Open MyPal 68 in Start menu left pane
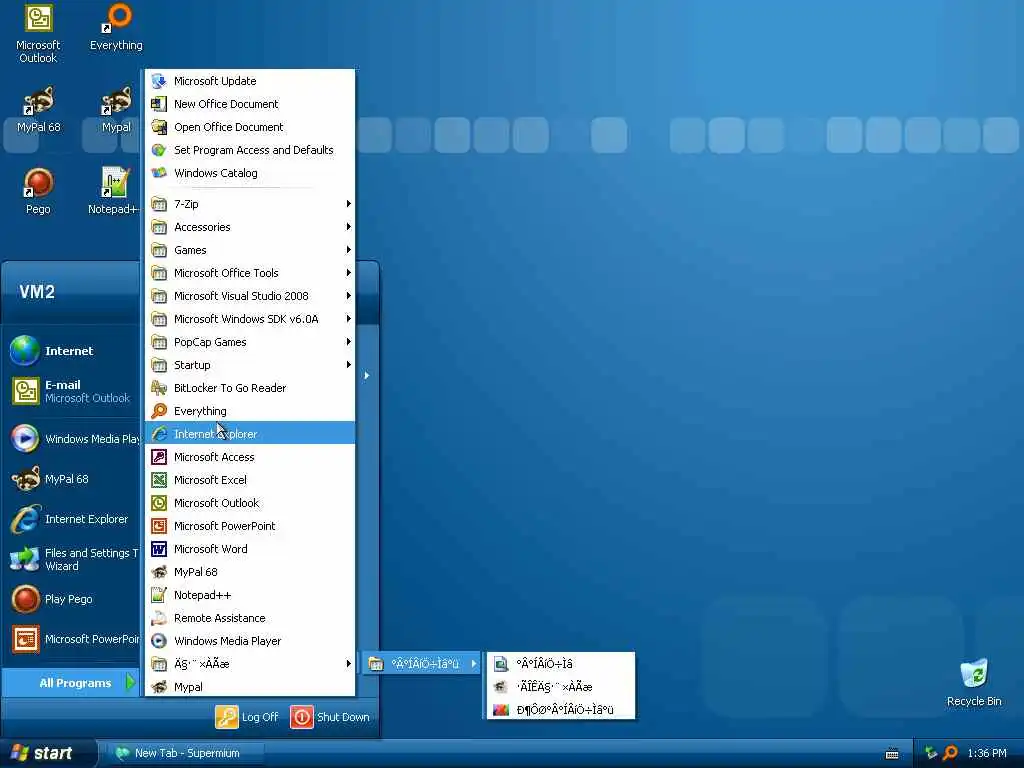Viewport: 1024px width, 768px height. point(71,479)
